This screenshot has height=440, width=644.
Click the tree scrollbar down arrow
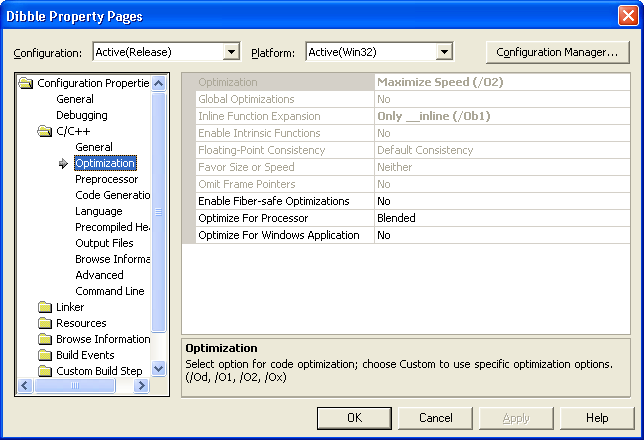point(158,370)
